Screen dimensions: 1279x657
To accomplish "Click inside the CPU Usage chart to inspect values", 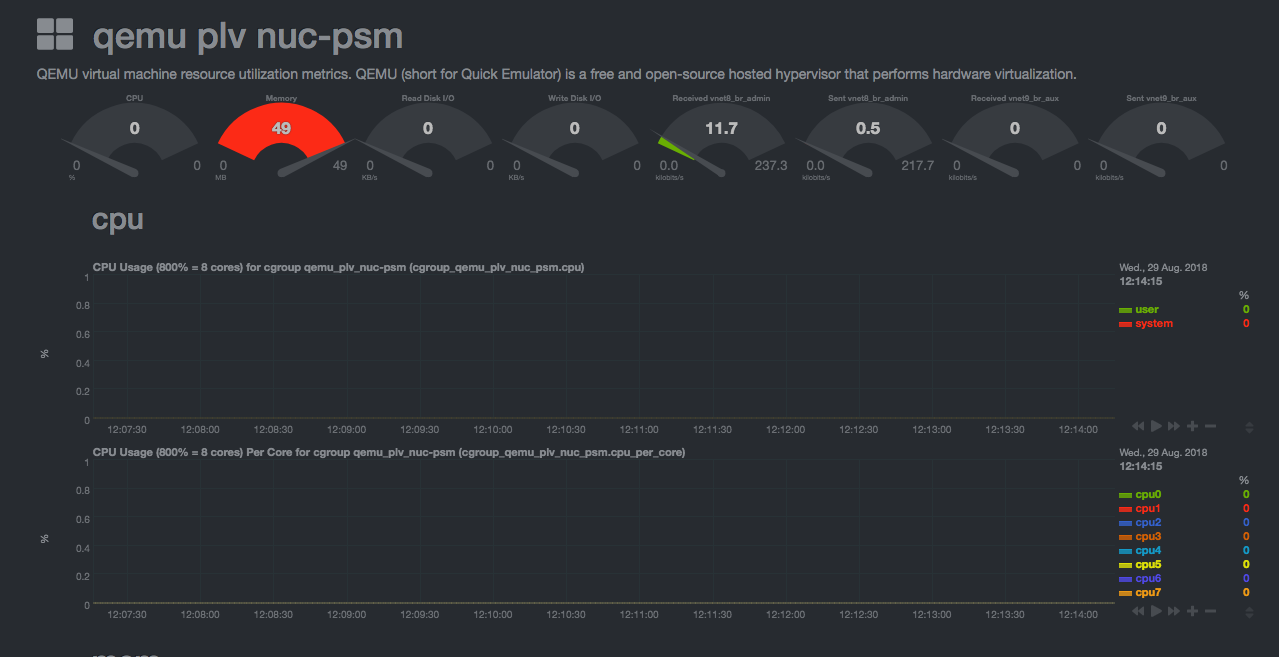I will tap(600, 350).
